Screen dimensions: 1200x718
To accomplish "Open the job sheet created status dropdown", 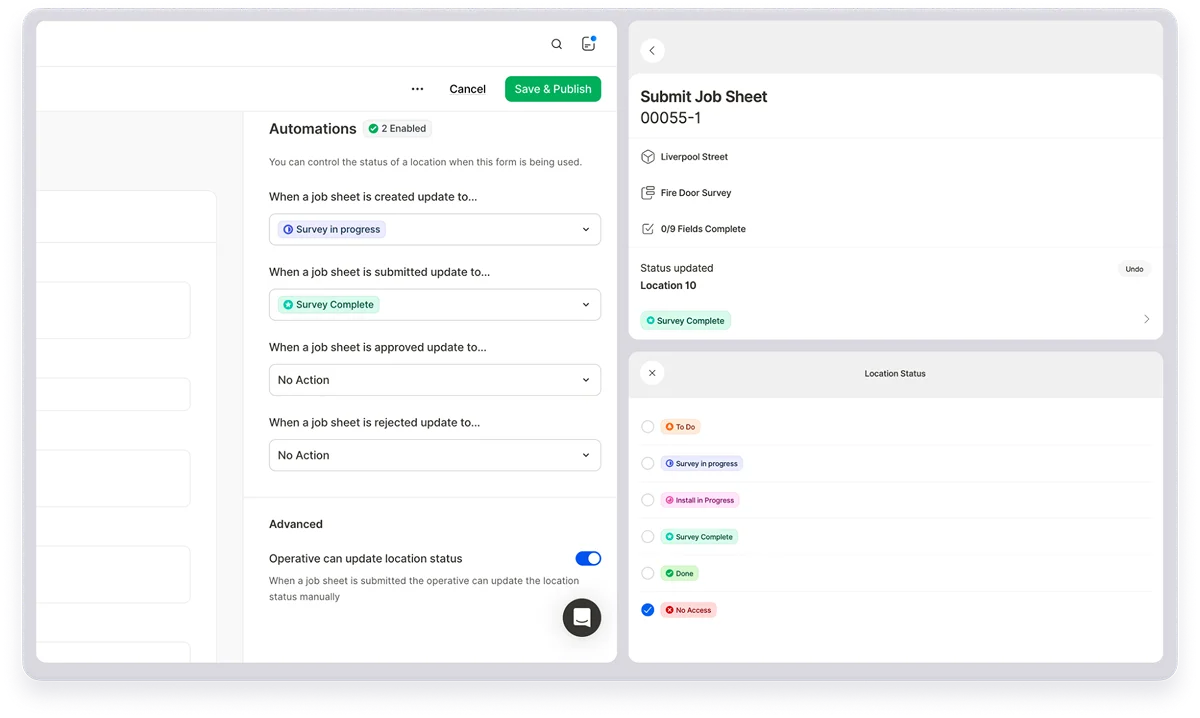I will point(435,229).
